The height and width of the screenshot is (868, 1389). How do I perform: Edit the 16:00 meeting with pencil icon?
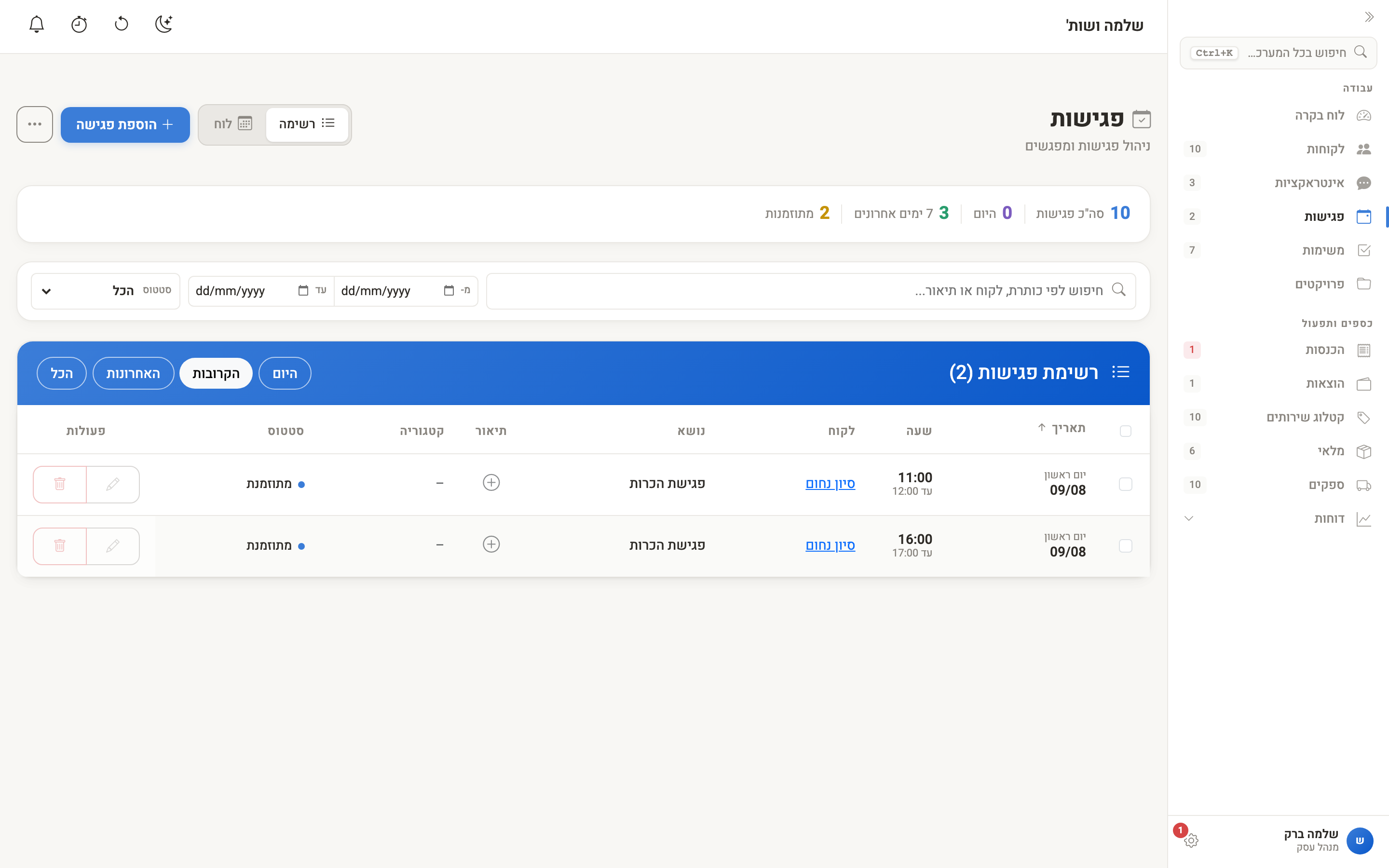[x=112, y=545]
